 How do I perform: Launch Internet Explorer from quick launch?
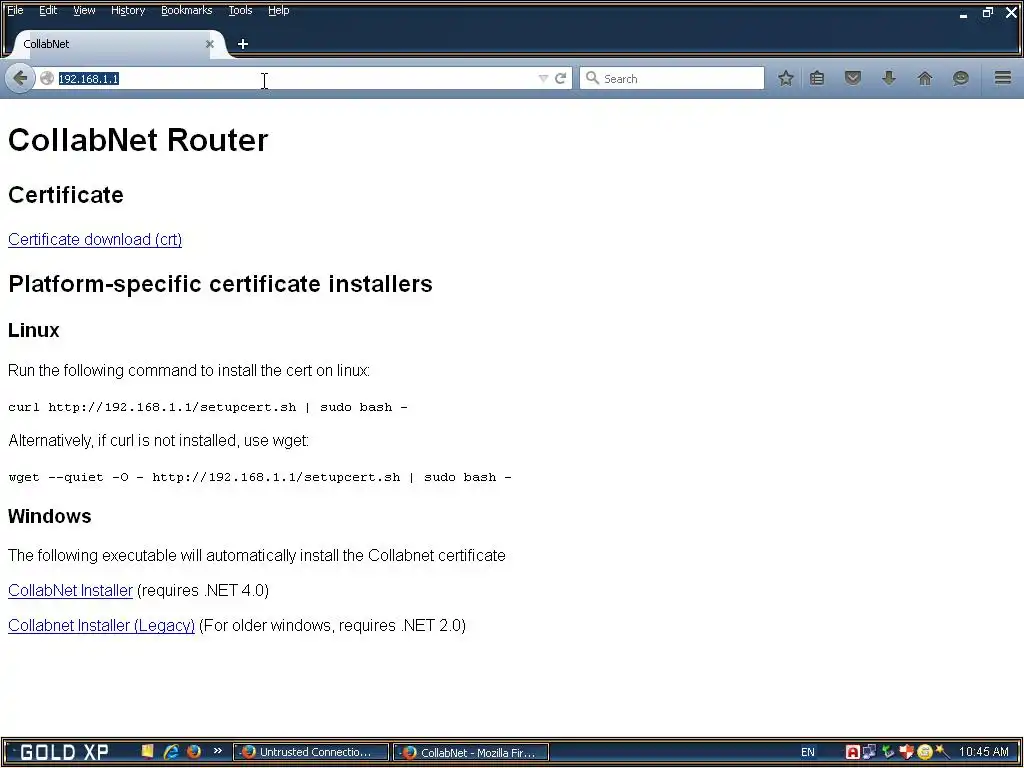click(171, 752)
